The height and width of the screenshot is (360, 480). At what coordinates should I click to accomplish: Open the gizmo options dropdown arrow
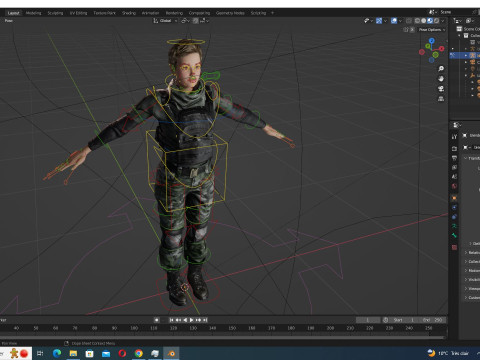pyautogui.click(x=385, y=21)
